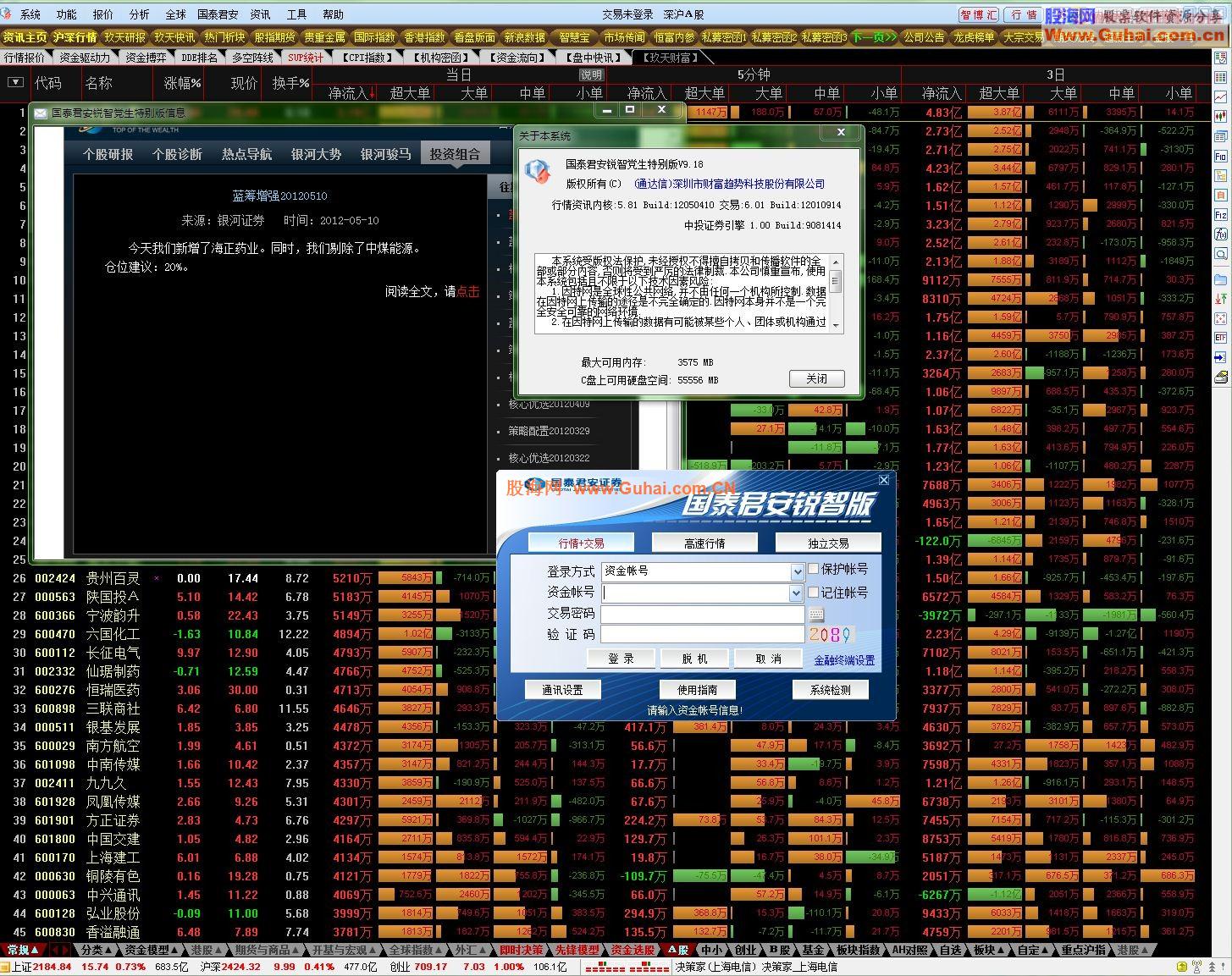The height and width of the screenshot is (976, 1232).
Task: Enable the 记住帐号 checkbox
Action: click(814, 593)
